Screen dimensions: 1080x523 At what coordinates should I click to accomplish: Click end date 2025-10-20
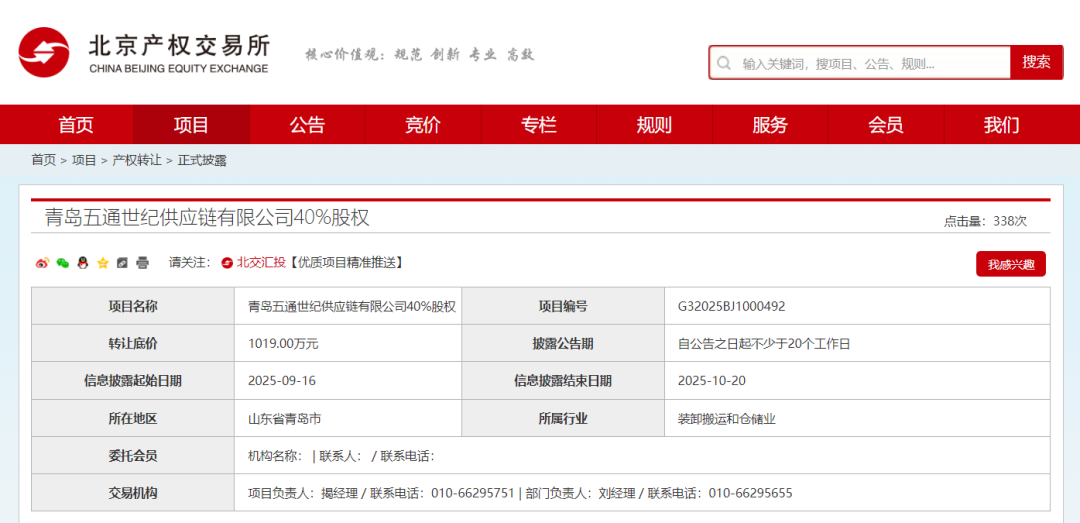tap(712, 381)
